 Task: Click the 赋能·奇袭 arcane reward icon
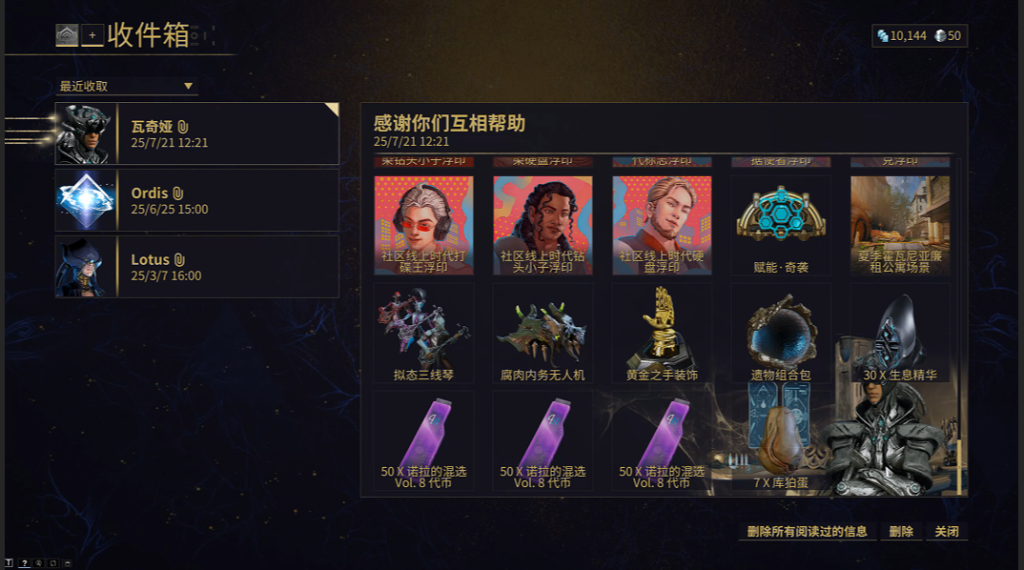(x=781, y=225)
